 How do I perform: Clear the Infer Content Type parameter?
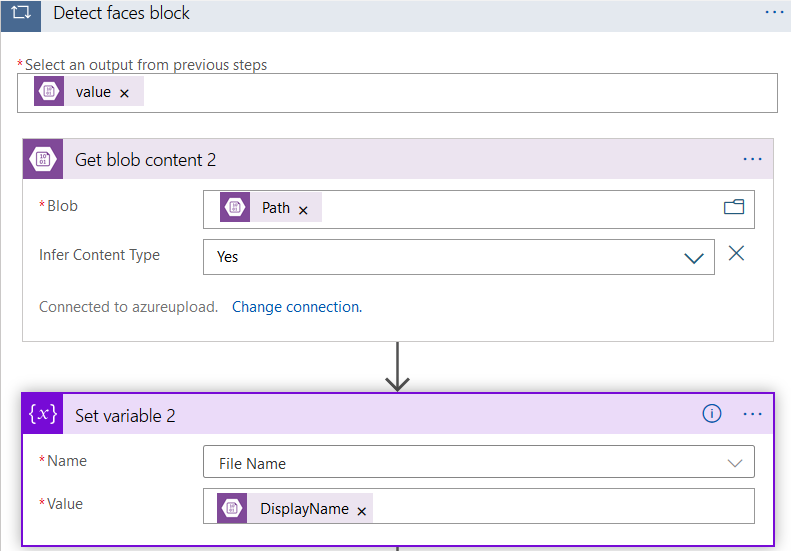[736, 253]
